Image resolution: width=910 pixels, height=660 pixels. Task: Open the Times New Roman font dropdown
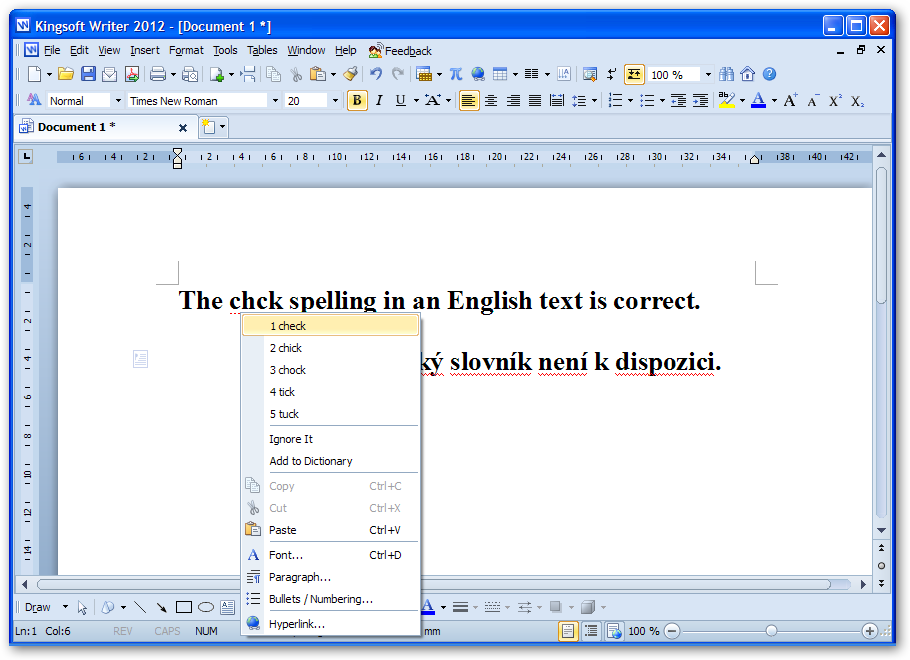point(275,101)
